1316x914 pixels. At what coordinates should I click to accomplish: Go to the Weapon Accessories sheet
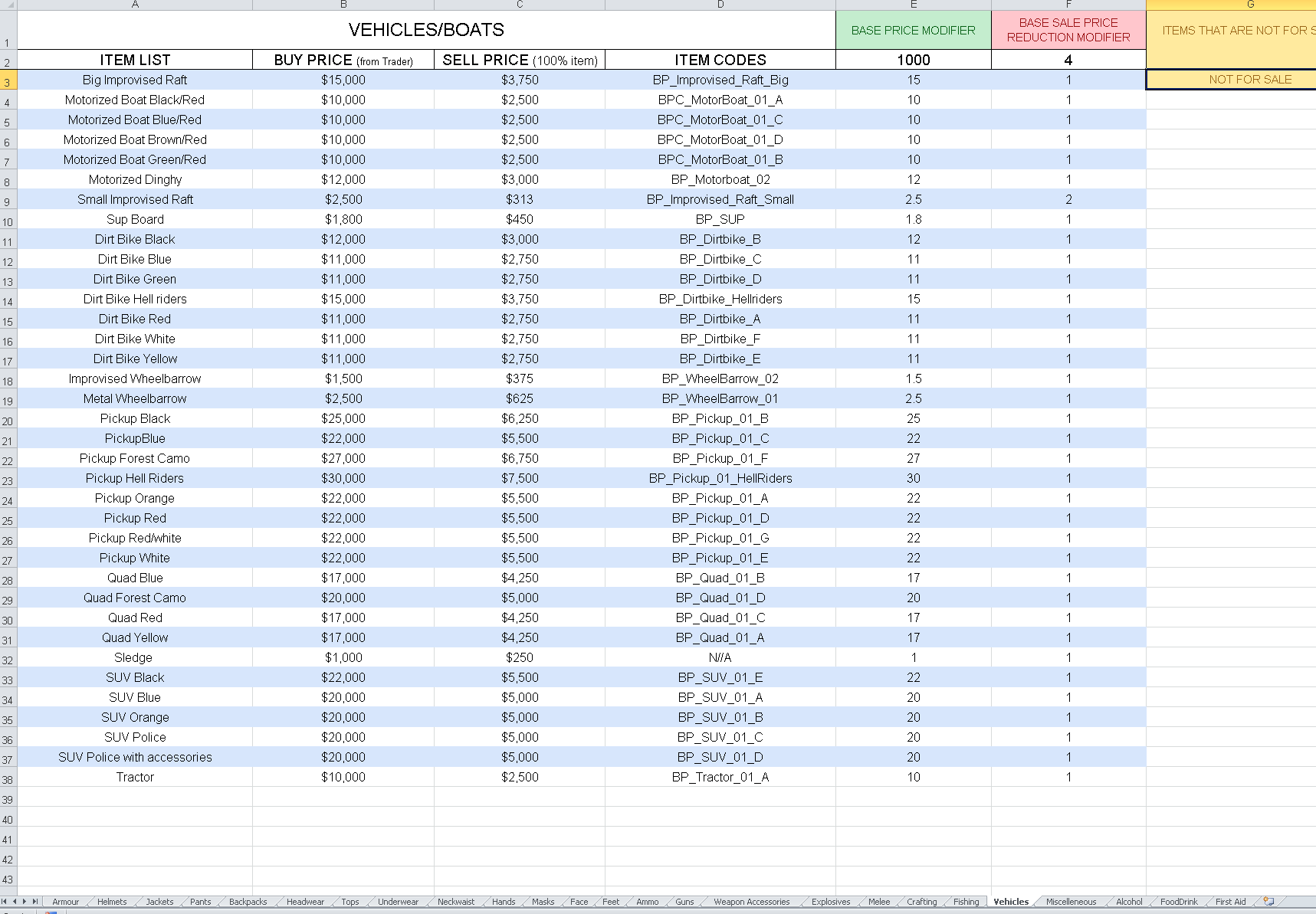tap(751, 902)
